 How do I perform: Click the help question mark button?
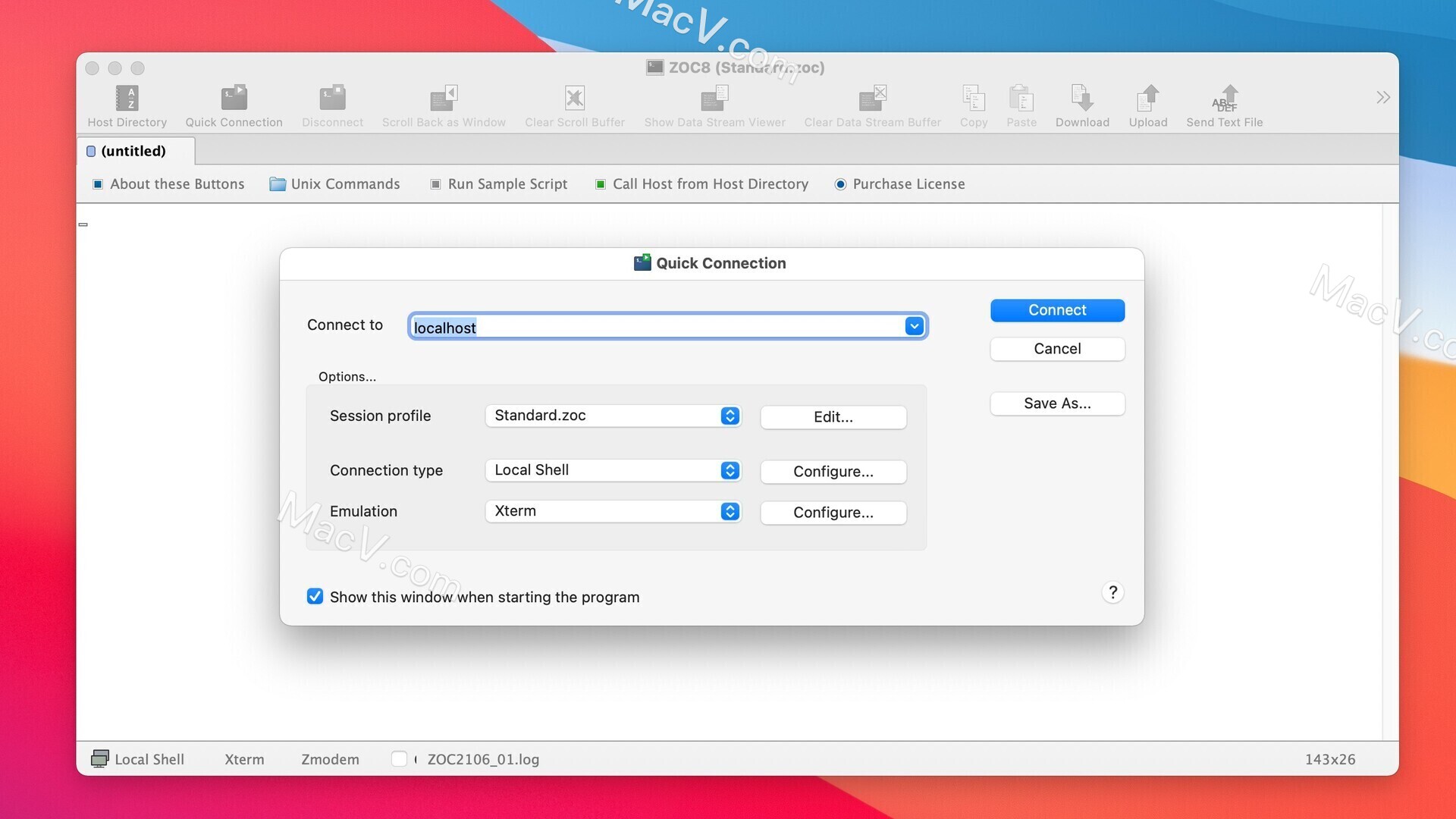(x=1112, y=592)
